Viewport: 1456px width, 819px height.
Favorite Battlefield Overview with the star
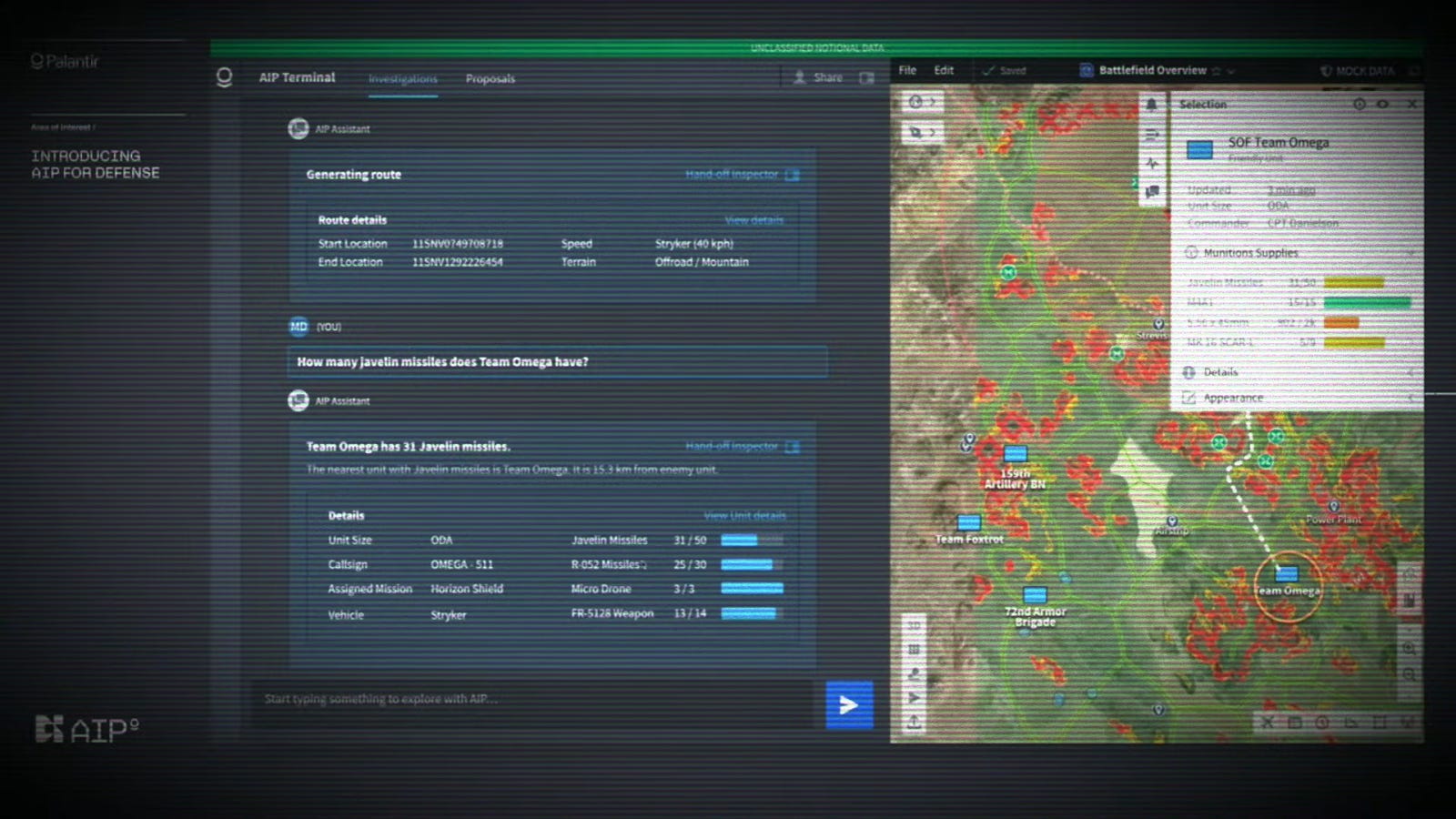click(x=1216, y=71)
